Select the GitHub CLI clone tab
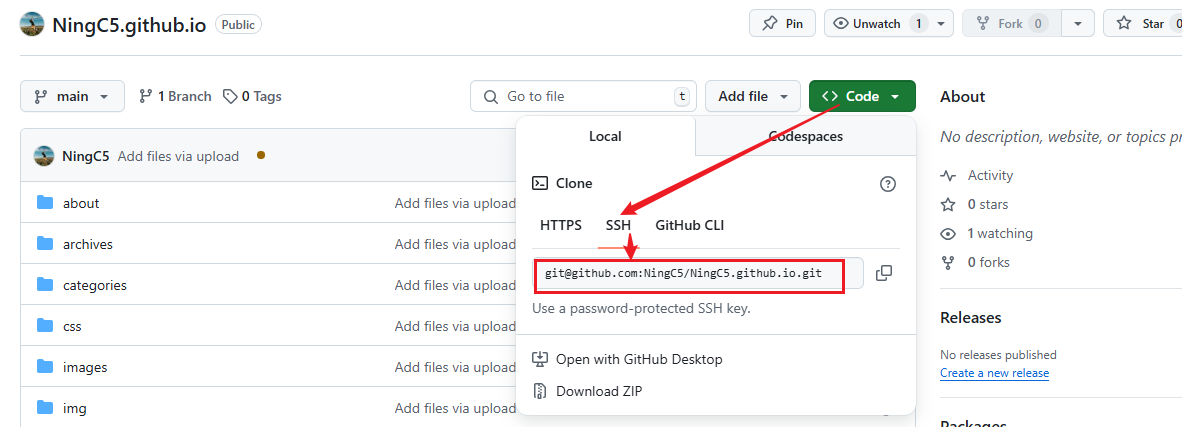The width and height of the screenshot is (1182, 427). [x=690, y=226]
